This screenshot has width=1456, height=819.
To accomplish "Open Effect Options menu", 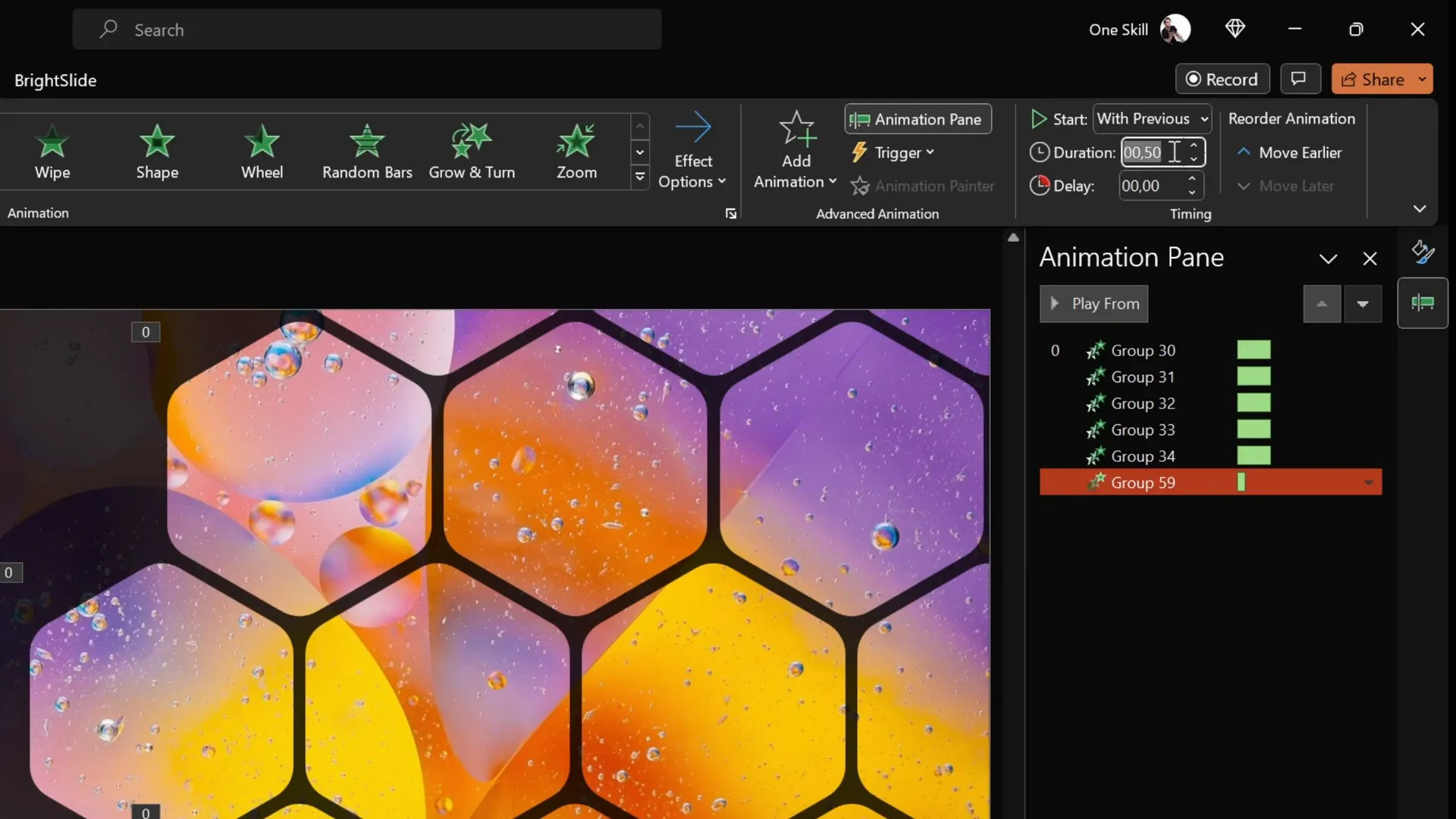I will 692,151.
